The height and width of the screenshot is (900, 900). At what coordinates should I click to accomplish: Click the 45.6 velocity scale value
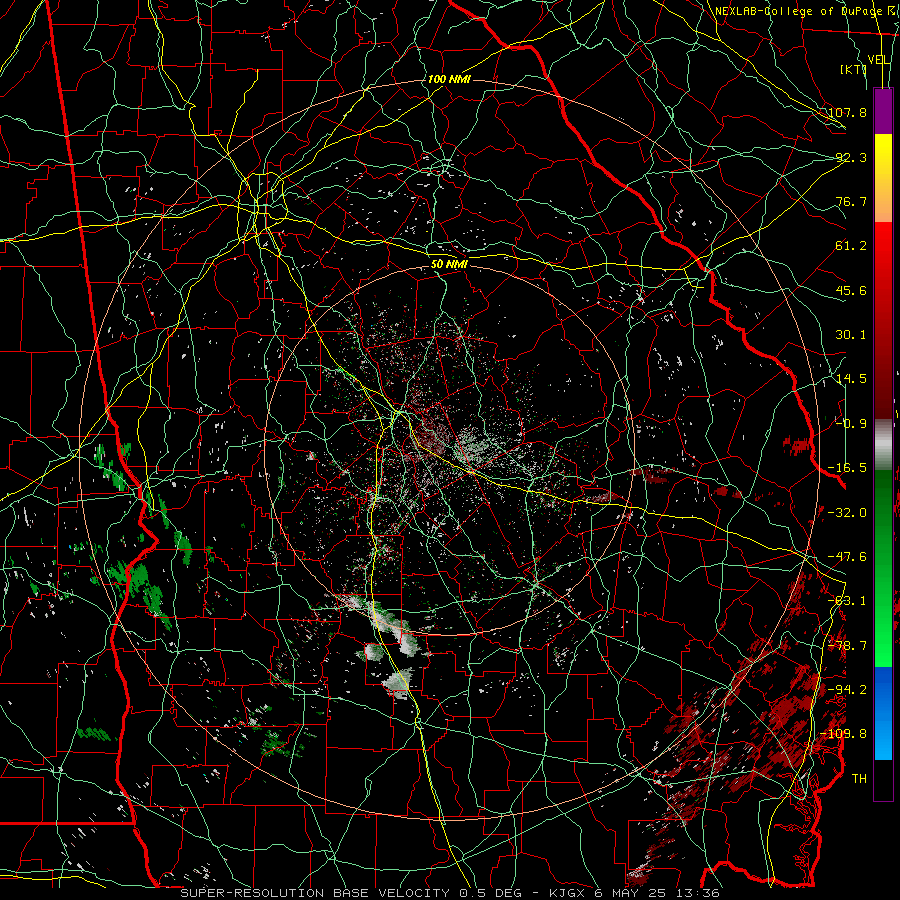pos(851,290)
